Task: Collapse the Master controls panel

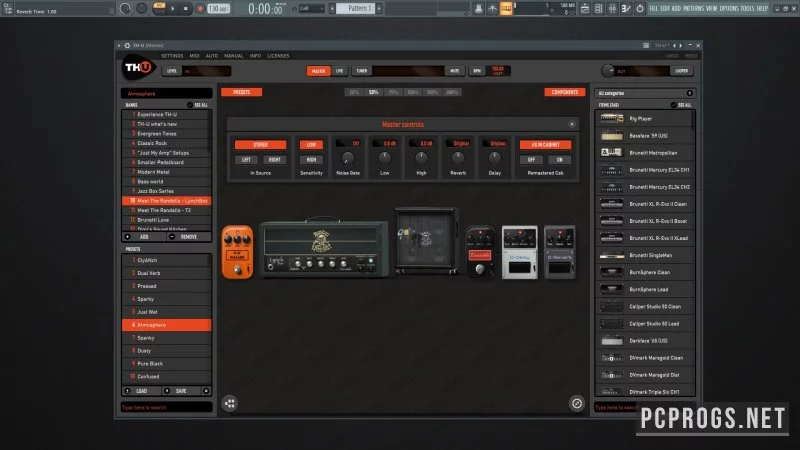Action: [571, 124]
